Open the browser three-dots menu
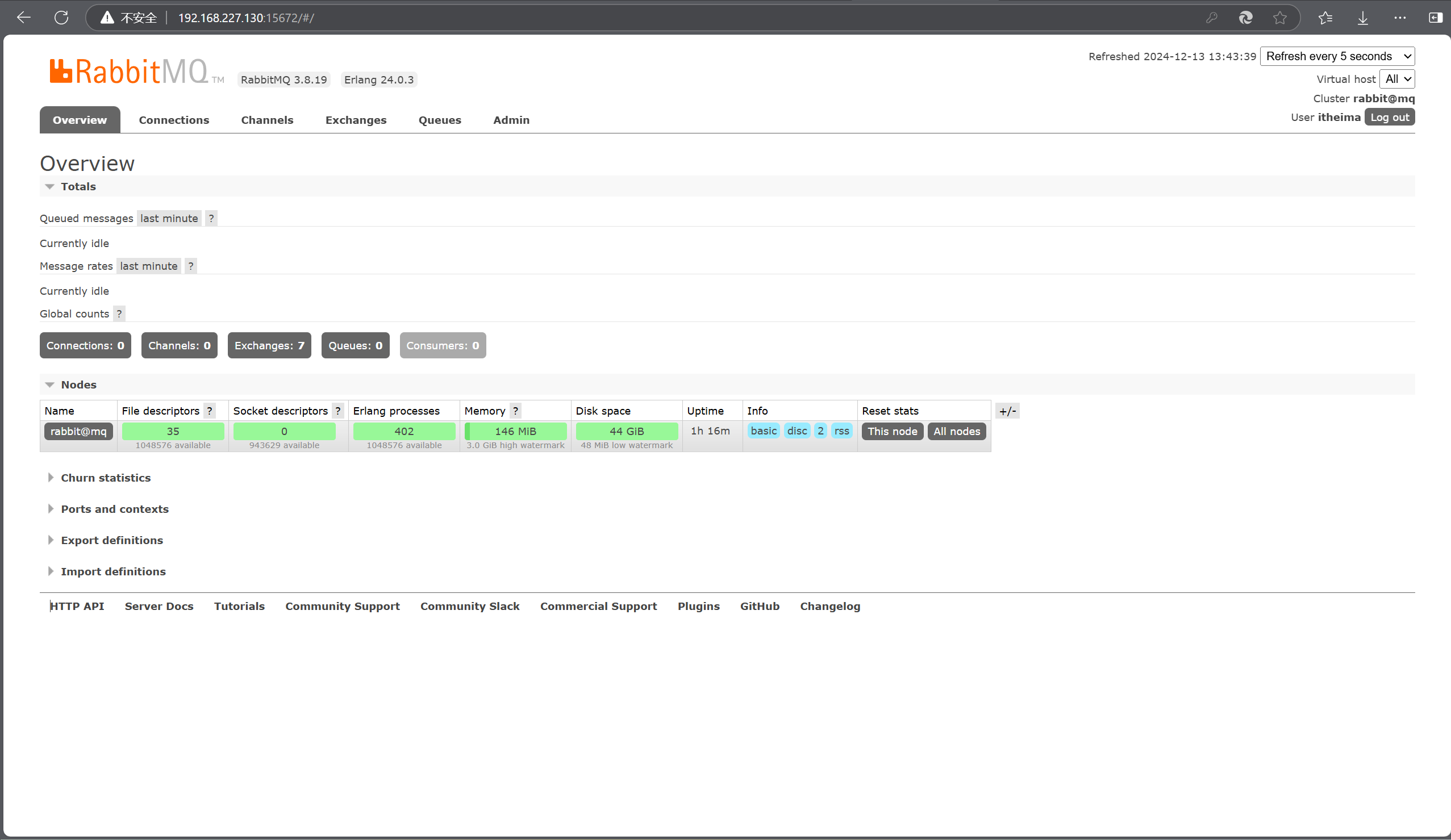 (x=1400, y=18)
